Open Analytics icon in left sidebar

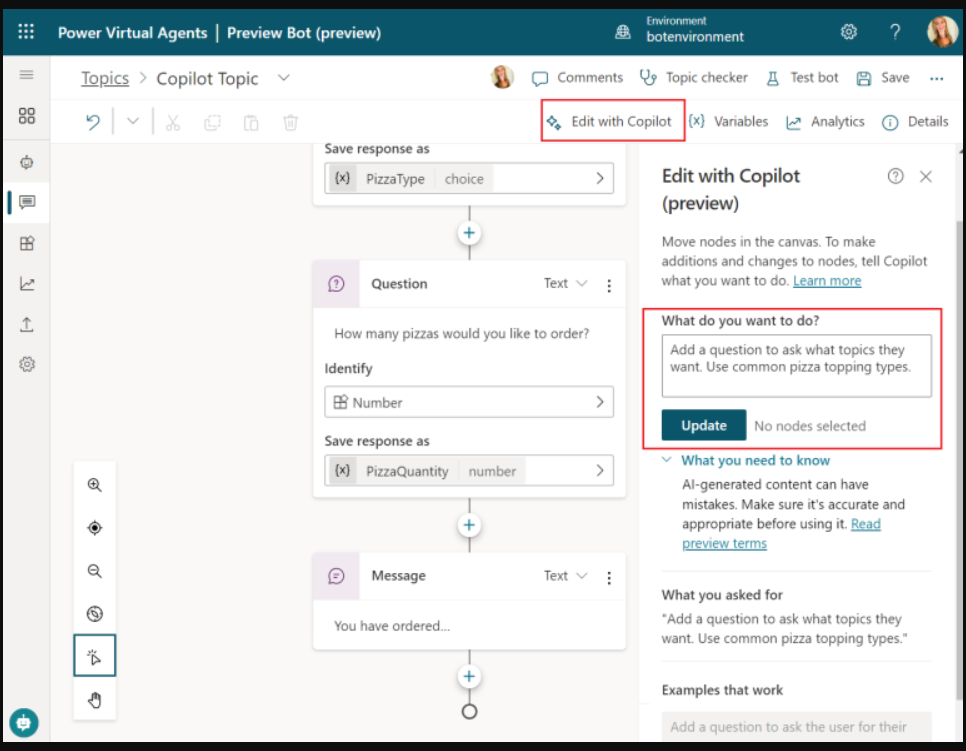click(x=26, y=284)
